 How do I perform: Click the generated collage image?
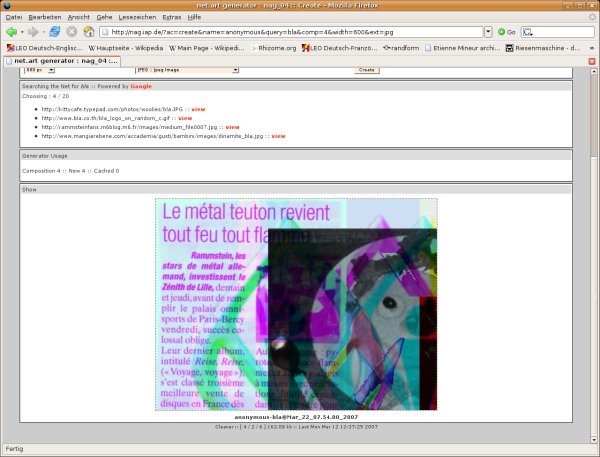(296, 304)
